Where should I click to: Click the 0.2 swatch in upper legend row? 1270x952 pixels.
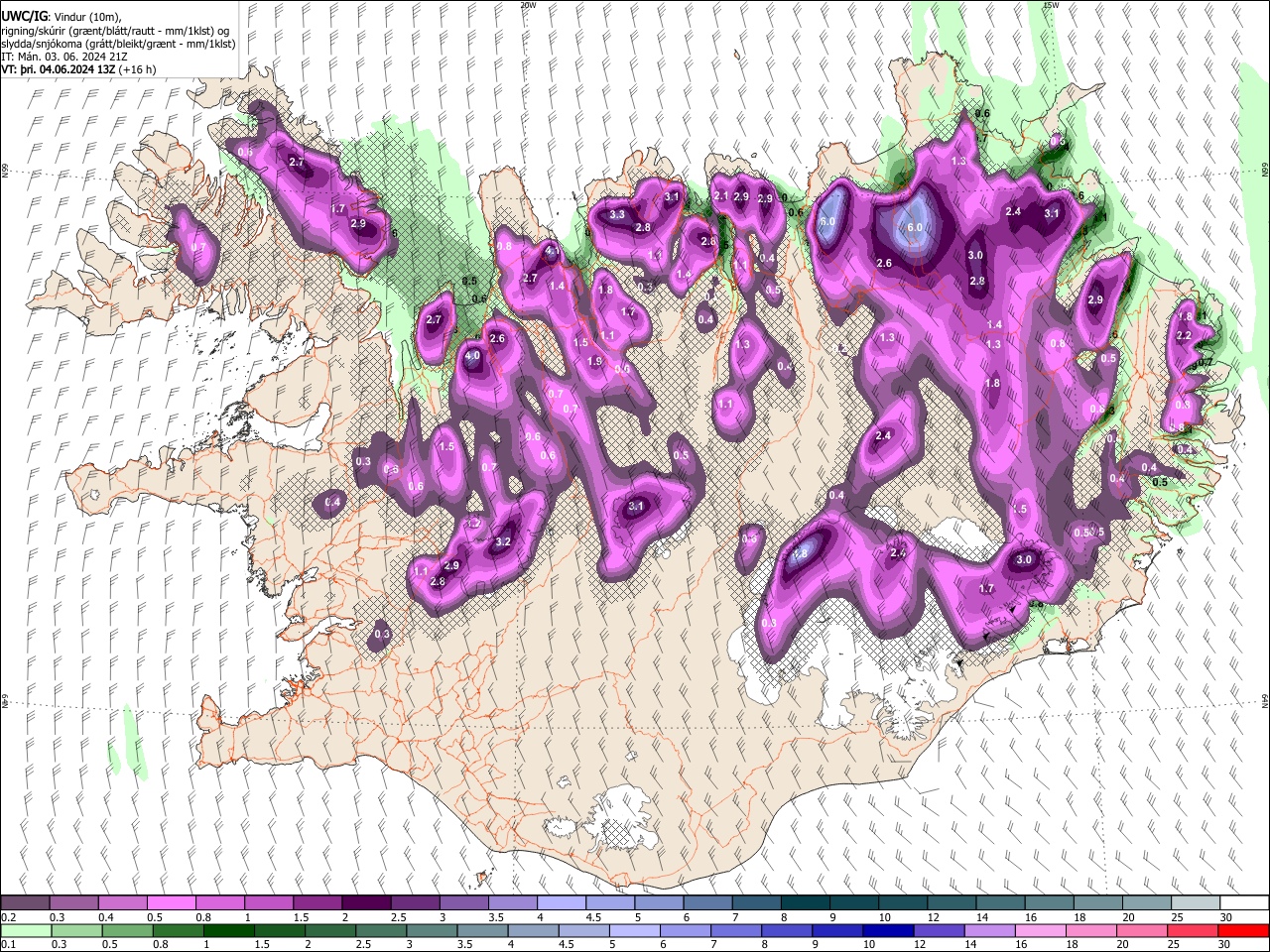pyautogui.click(x=26, y=902)
